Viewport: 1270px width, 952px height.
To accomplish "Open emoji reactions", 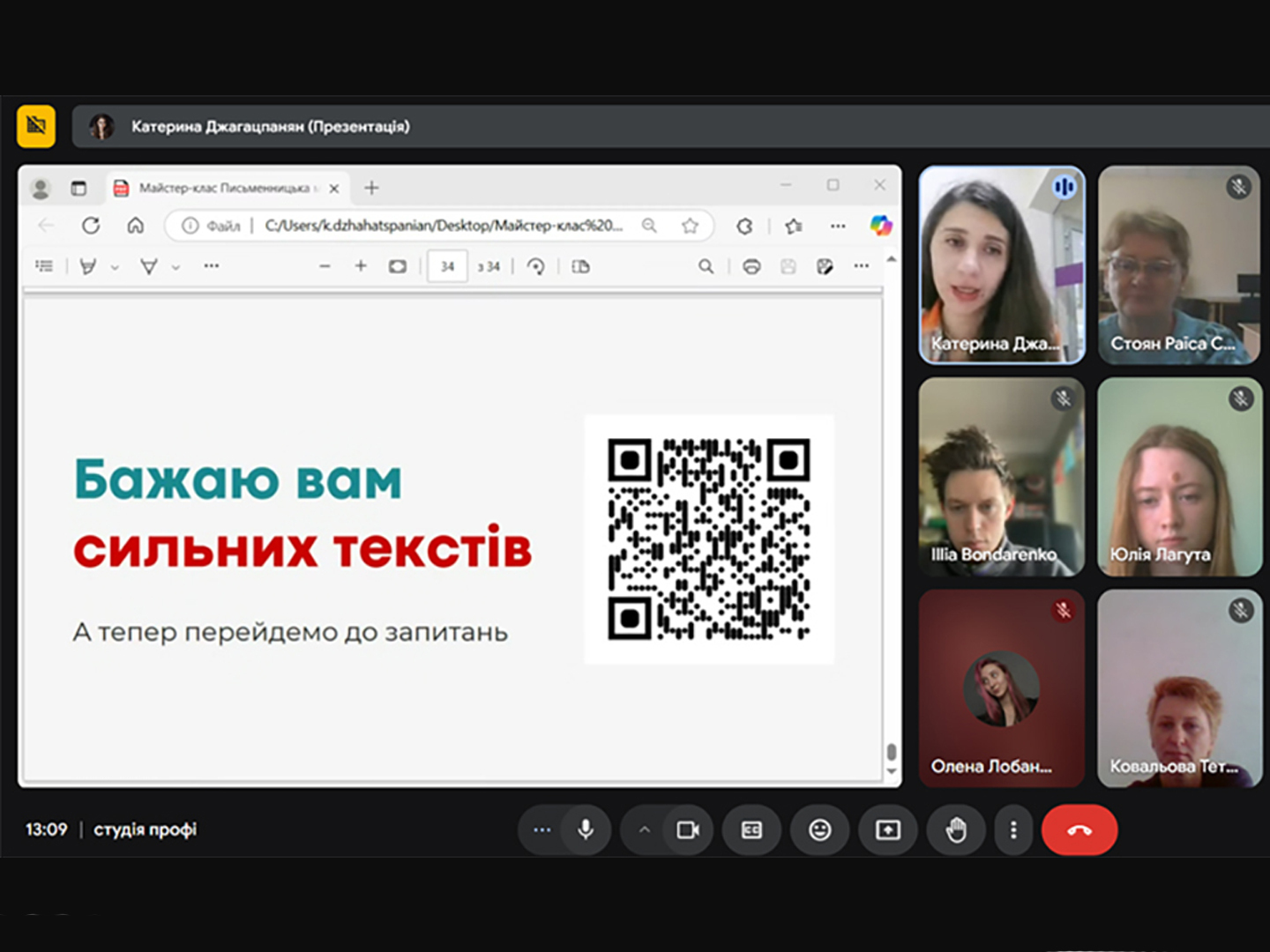I will [820, 829].
